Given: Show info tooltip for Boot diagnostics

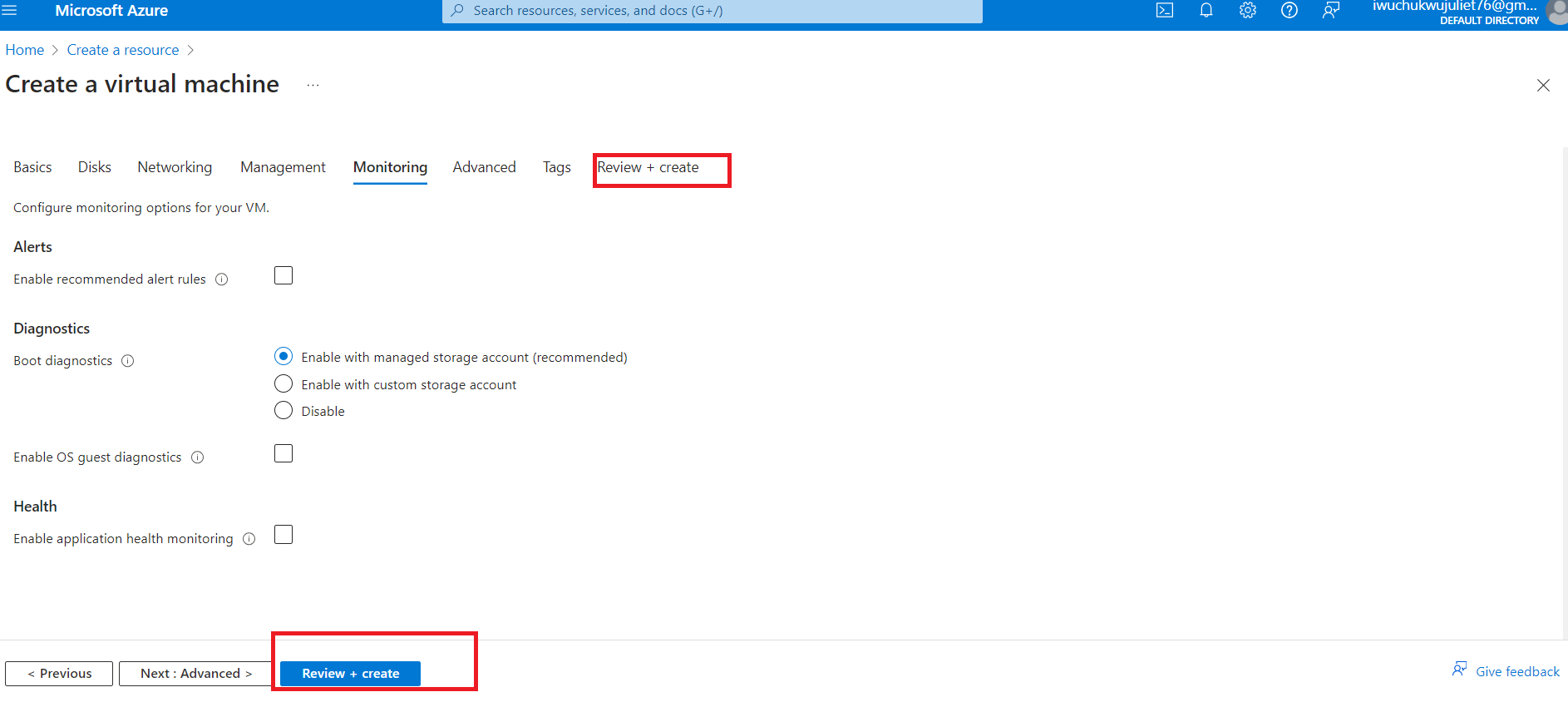Looking at the screenshot, I should [128, 361].
